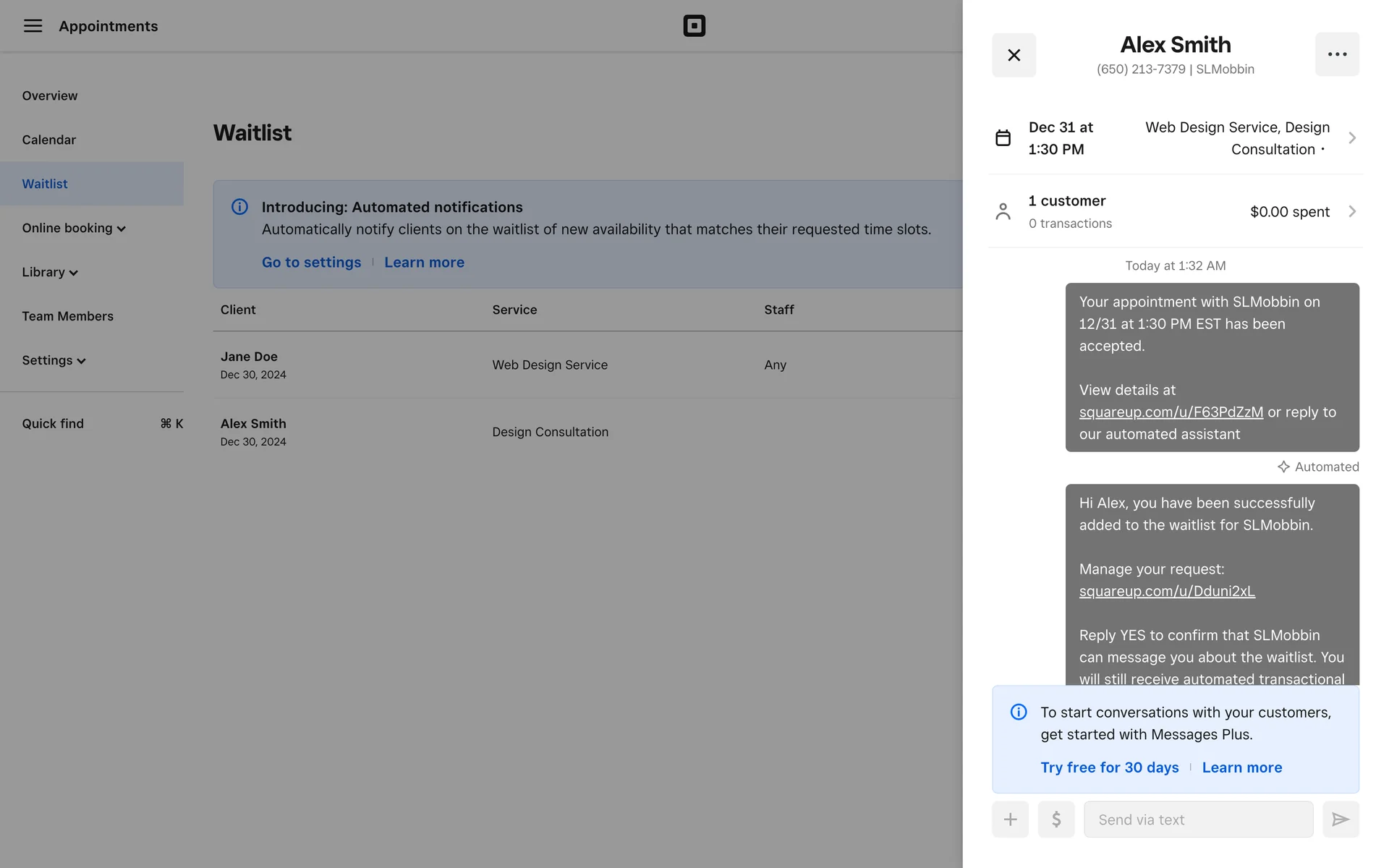Click the dollar sign payment icon

[x=1056, y=820]
